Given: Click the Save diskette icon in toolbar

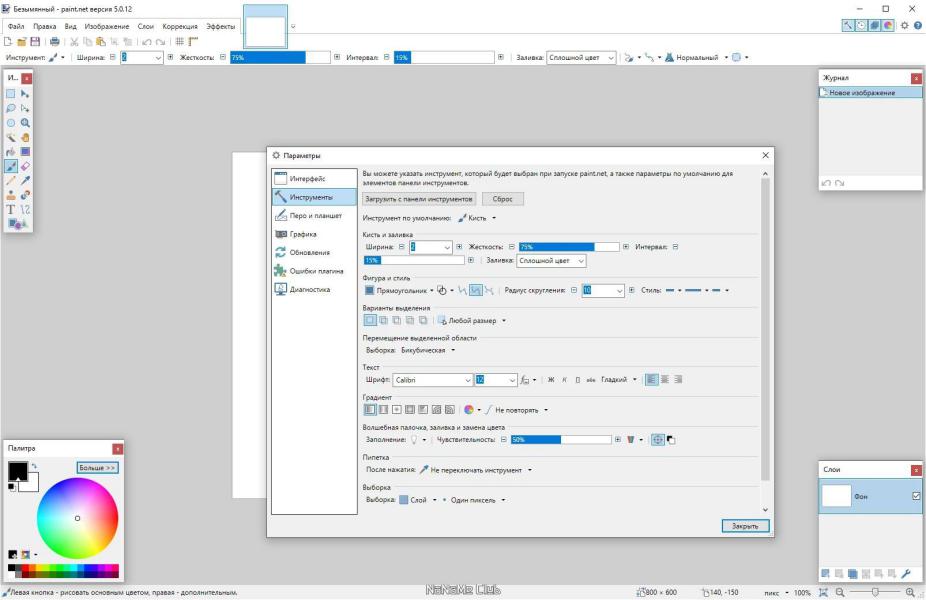Looking at the screenshot, I should click(35, 41).
